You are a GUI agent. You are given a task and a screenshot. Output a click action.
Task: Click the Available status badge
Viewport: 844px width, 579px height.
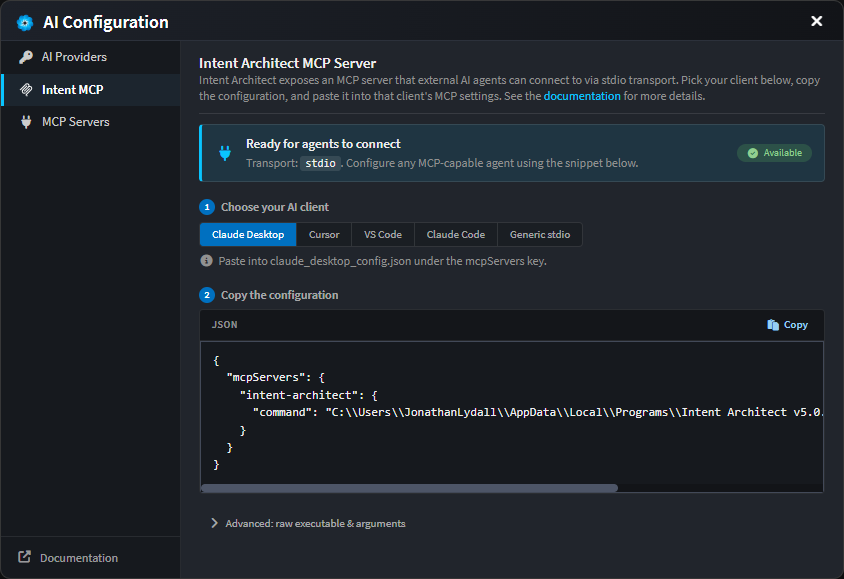[x=775, y=153]
